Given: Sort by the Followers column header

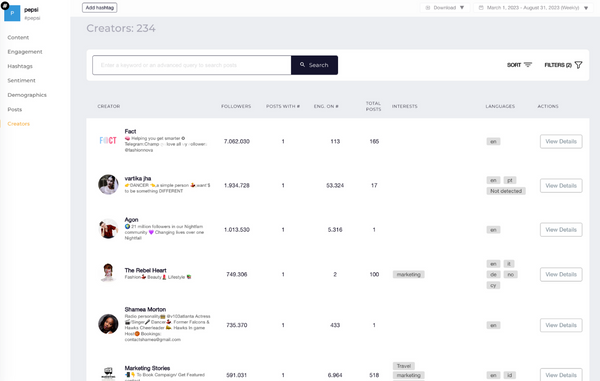Looking at the screenshot, I should (x=236, y=106).
